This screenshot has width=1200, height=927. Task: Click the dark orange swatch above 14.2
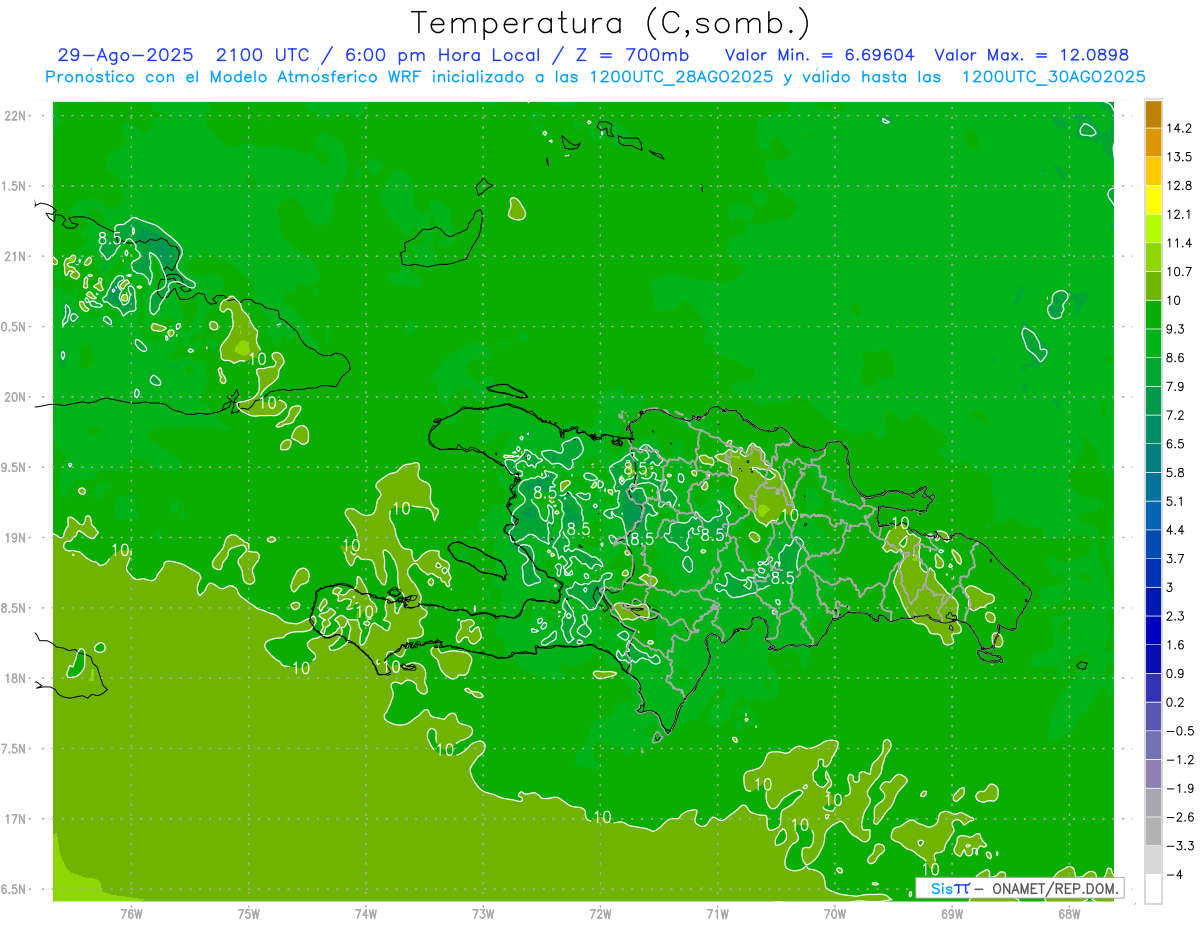(1153, 114)
